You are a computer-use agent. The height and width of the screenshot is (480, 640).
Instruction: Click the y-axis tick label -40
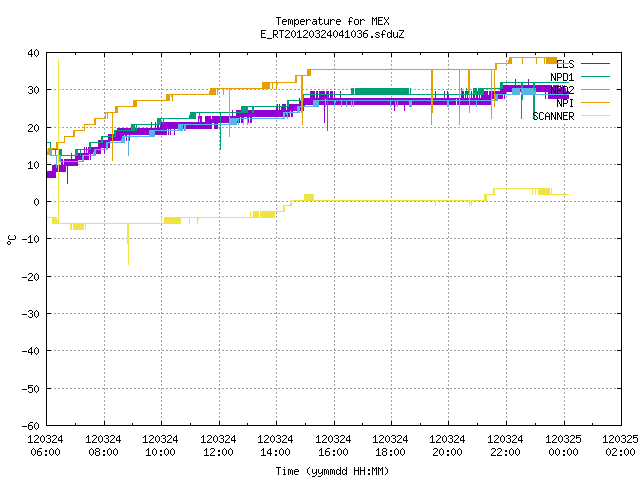[x=30, y=351]
